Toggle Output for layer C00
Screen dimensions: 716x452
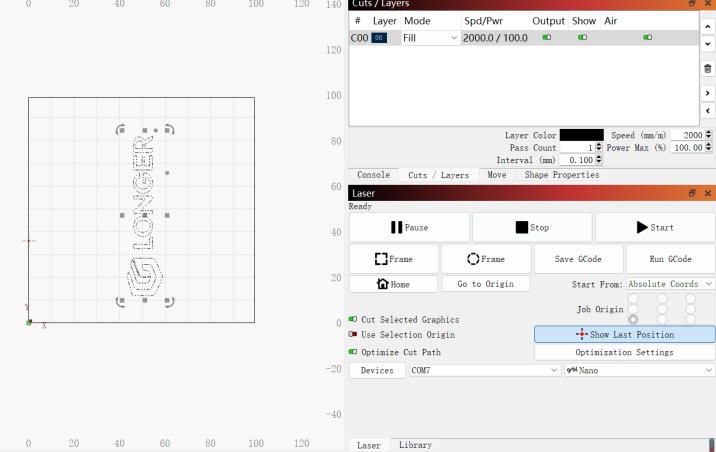[x=547, y=38]
